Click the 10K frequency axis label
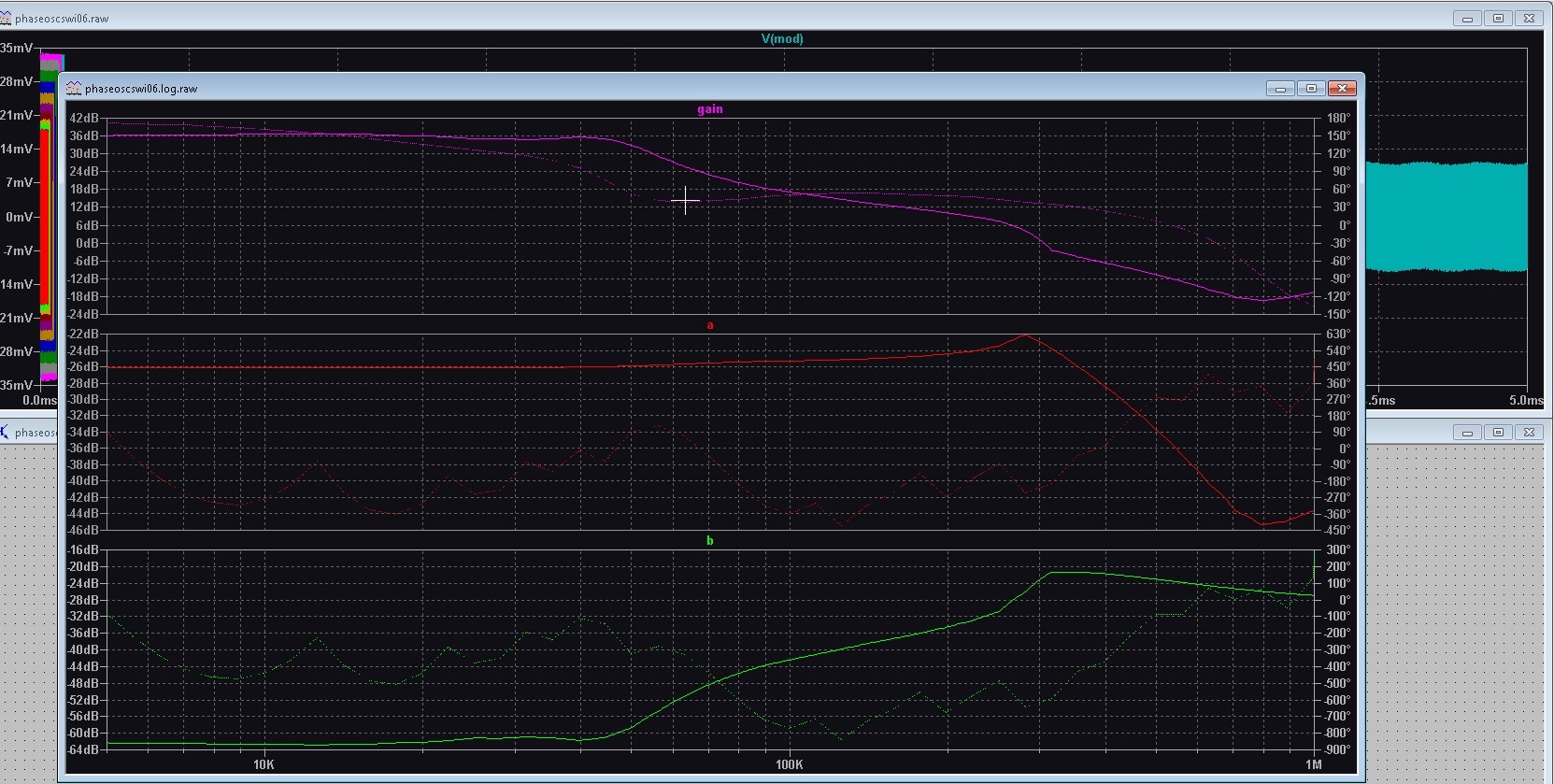The image size is (1554, 784). click(264, 764)
